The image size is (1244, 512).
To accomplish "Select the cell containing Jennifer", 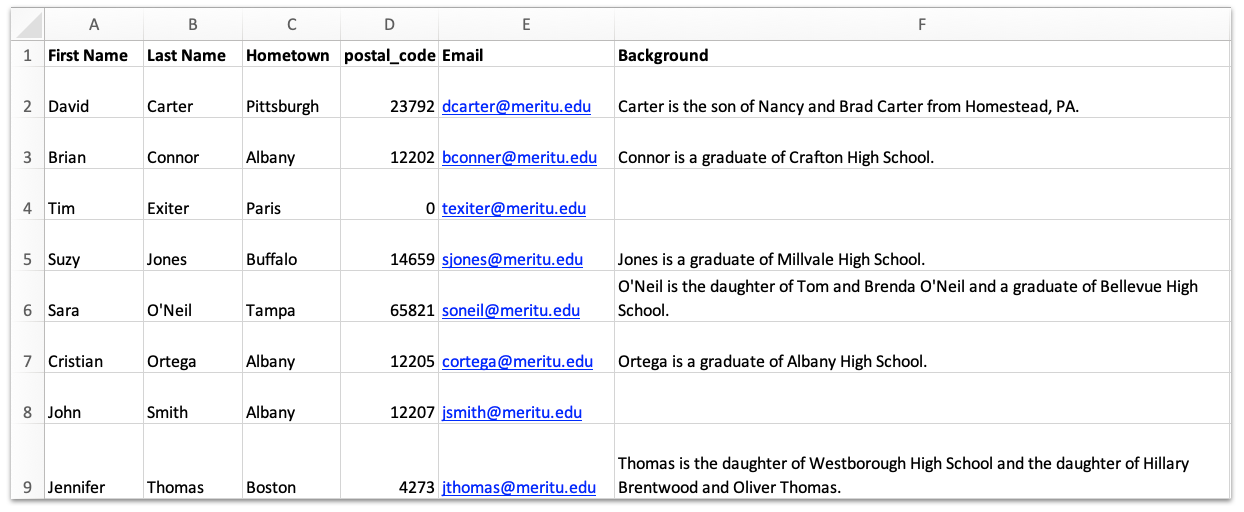I will pyautogui.click(x=94, y=462).
